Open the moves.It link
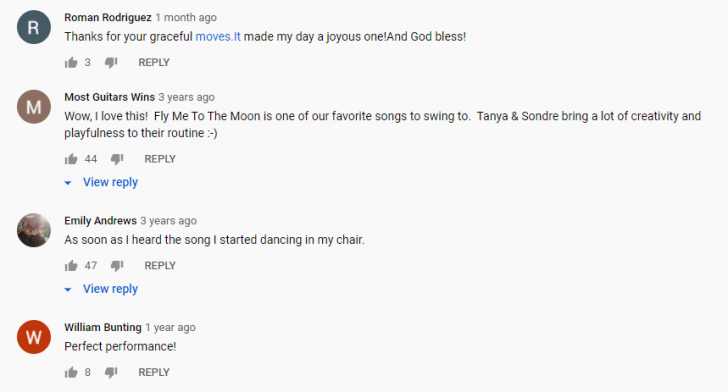This screenshot has width=728, height=392. coord(218,37)
